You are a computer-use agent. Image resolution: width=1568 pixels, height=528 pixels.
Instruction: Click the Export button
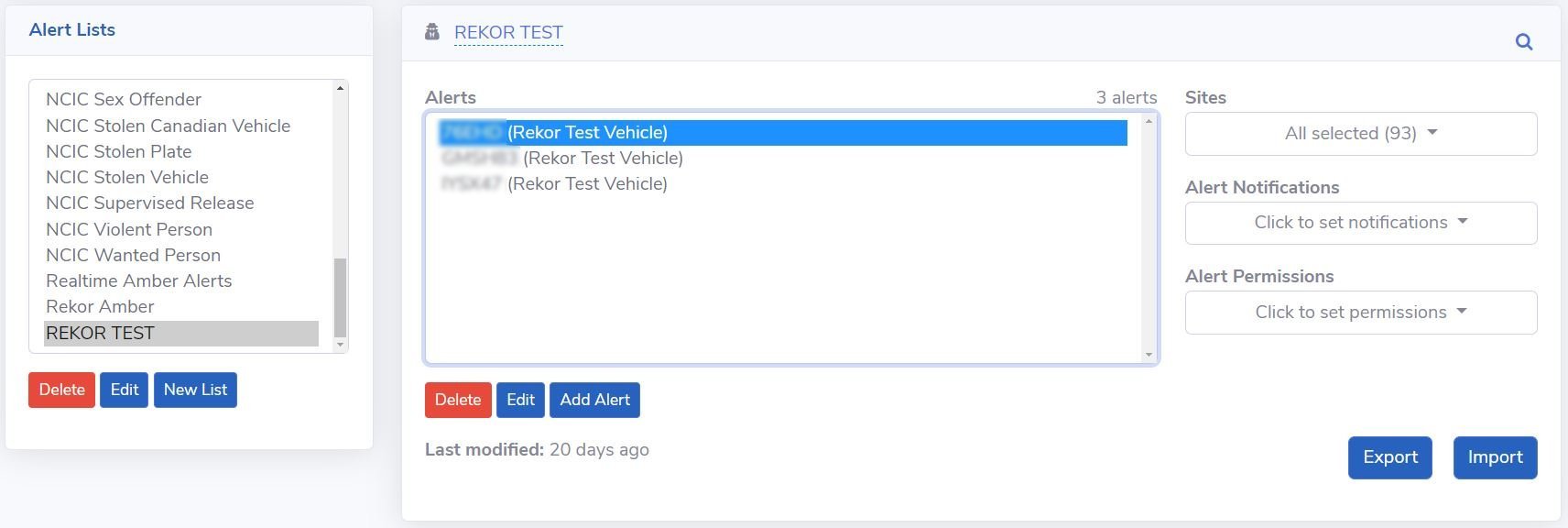pos(1390,457)
